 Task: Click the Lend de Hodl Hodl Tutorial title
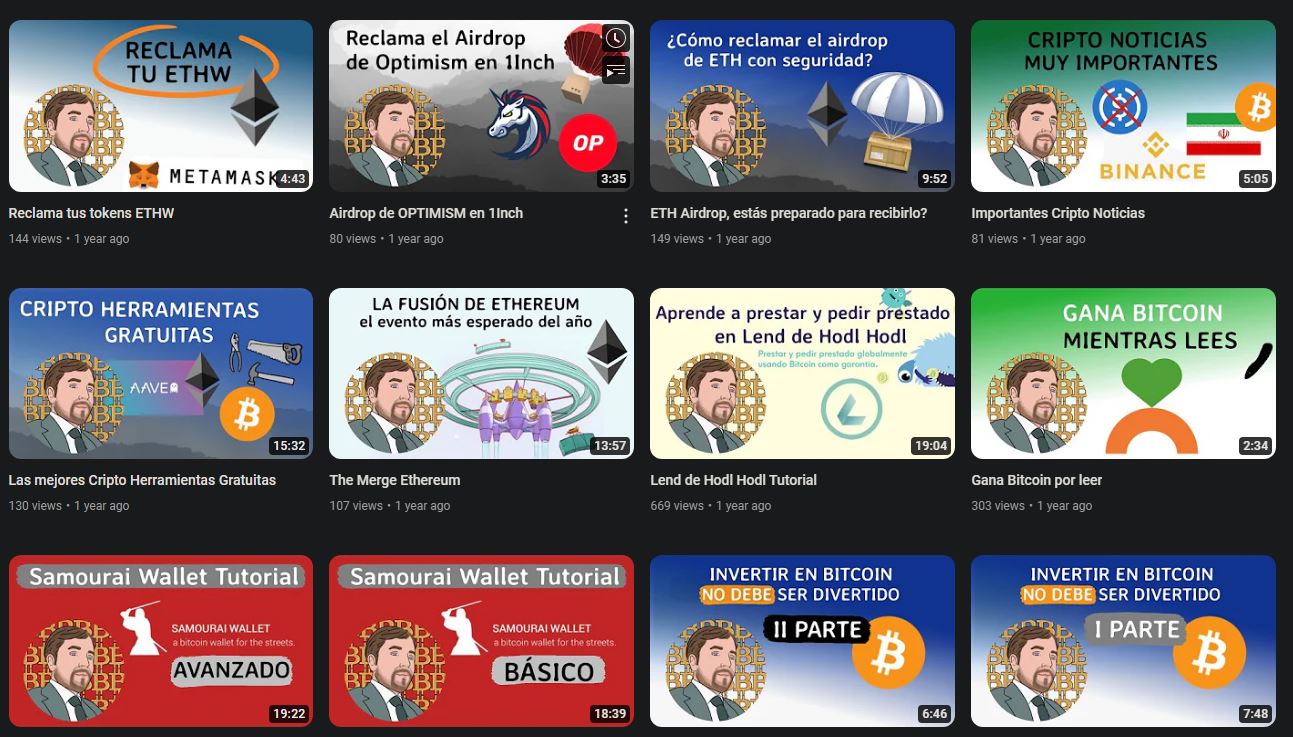click(734, 480)
